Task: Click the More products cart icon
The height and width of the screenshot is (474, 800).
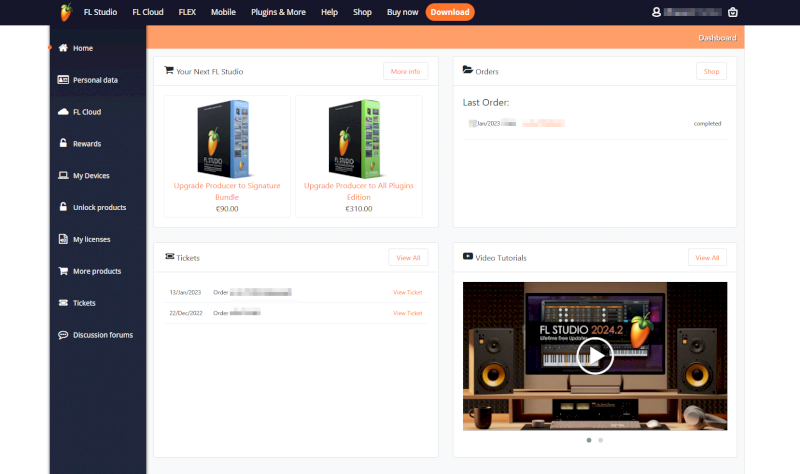Action: click(63, 271)
